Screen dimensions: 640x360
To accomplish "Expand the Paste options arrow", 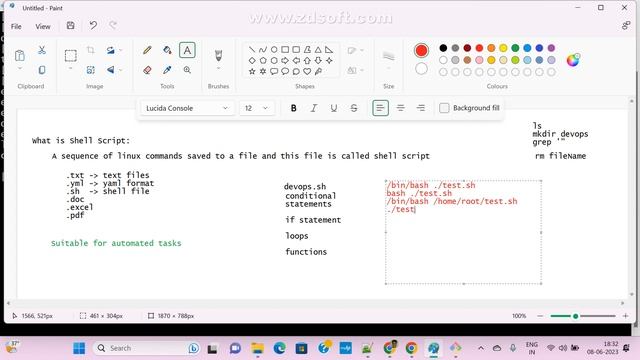I will [x=20, y=69].
